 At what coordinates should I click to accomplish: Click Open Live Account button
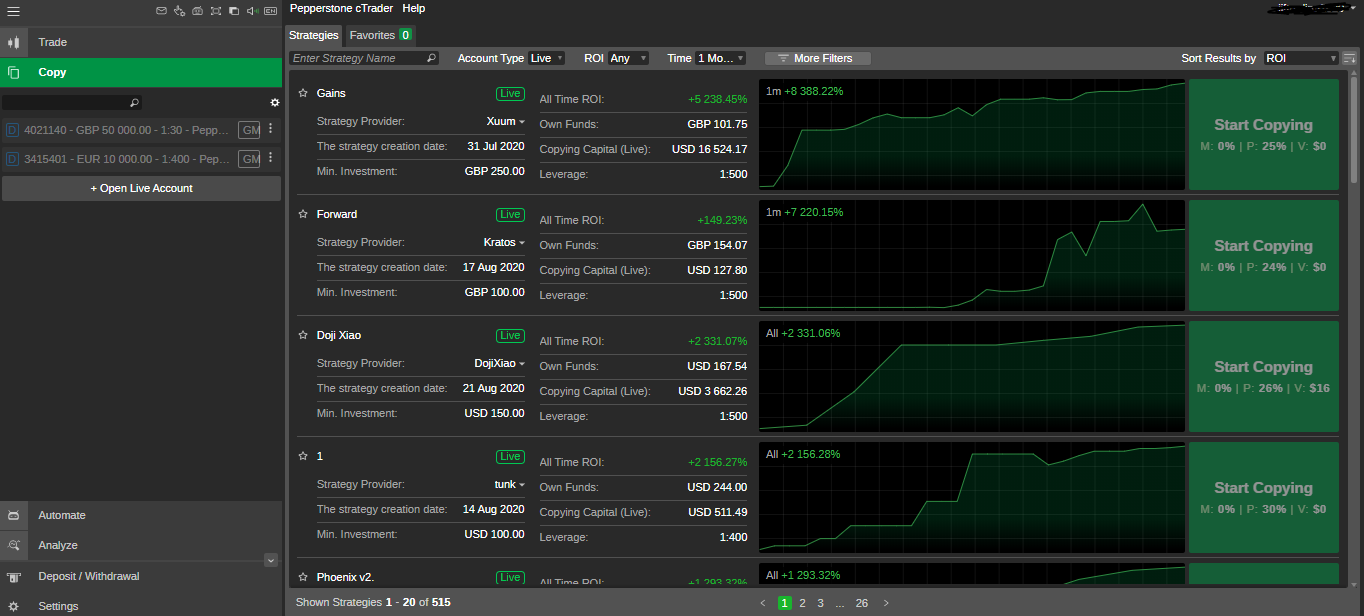coord(141,188)
